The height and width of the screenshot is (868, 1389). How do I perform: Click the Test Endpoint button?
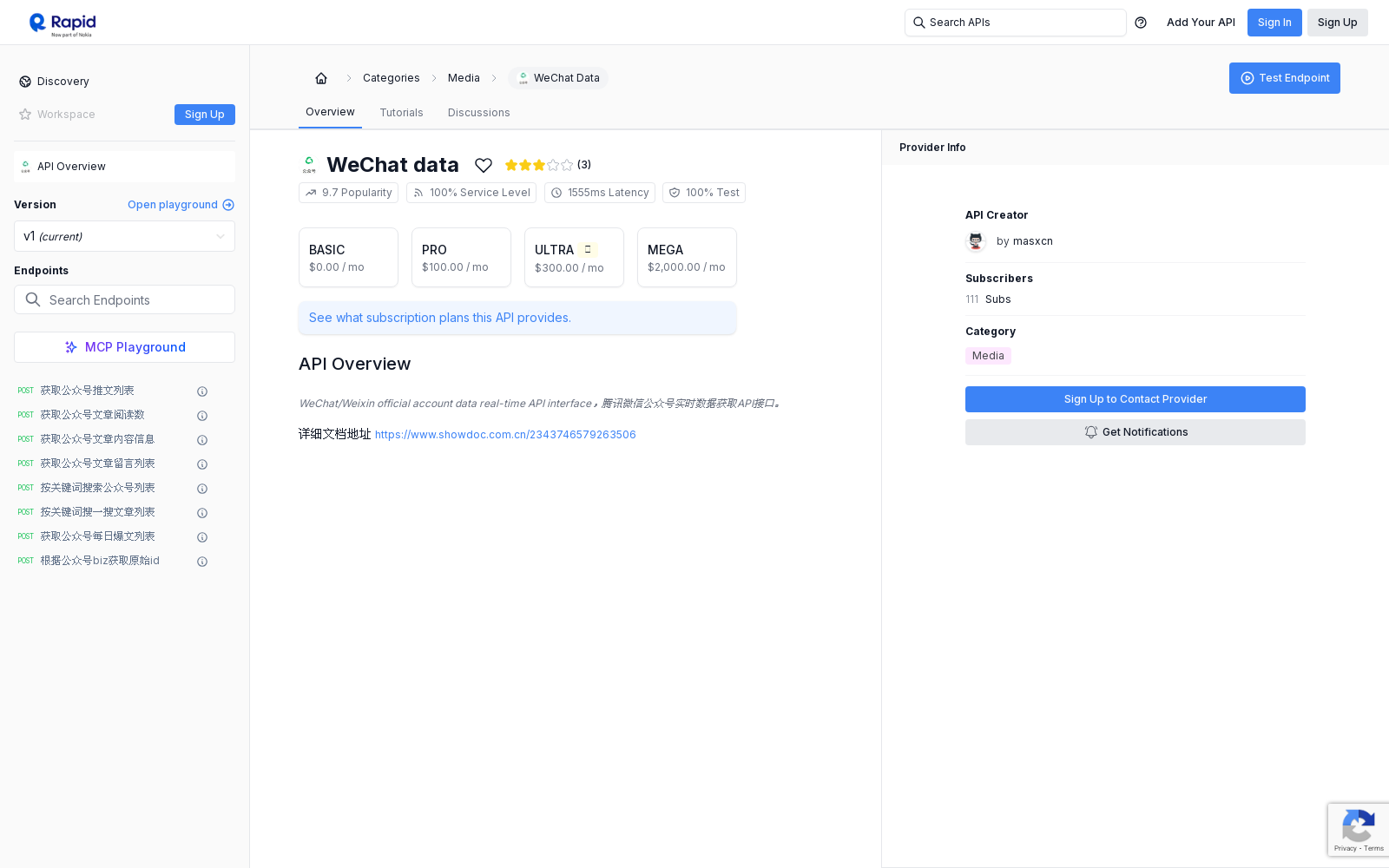click(1285, 78)
